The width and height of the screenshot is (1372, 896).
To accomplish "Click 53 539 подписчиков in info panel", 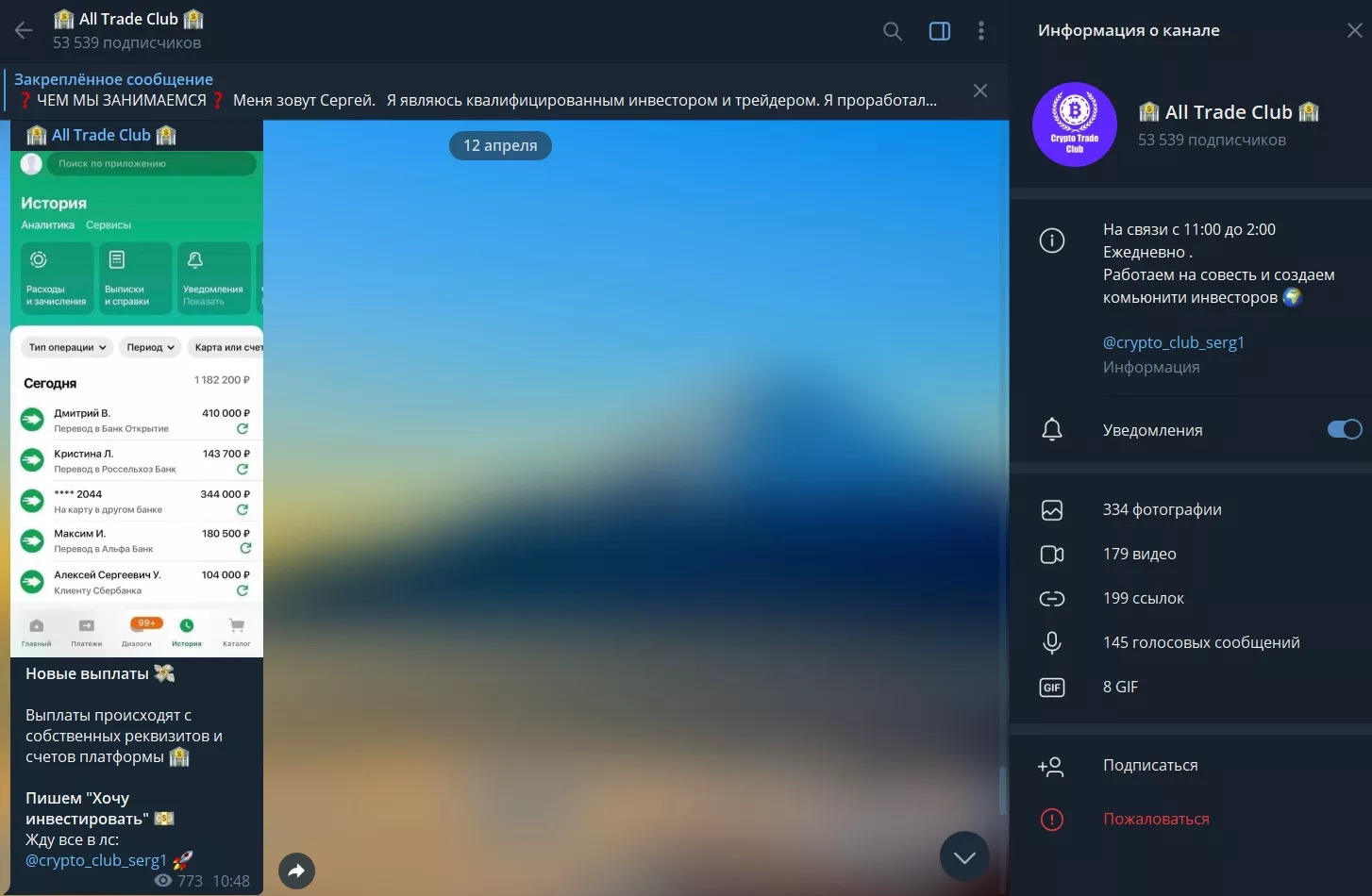I will [1212, 141].
